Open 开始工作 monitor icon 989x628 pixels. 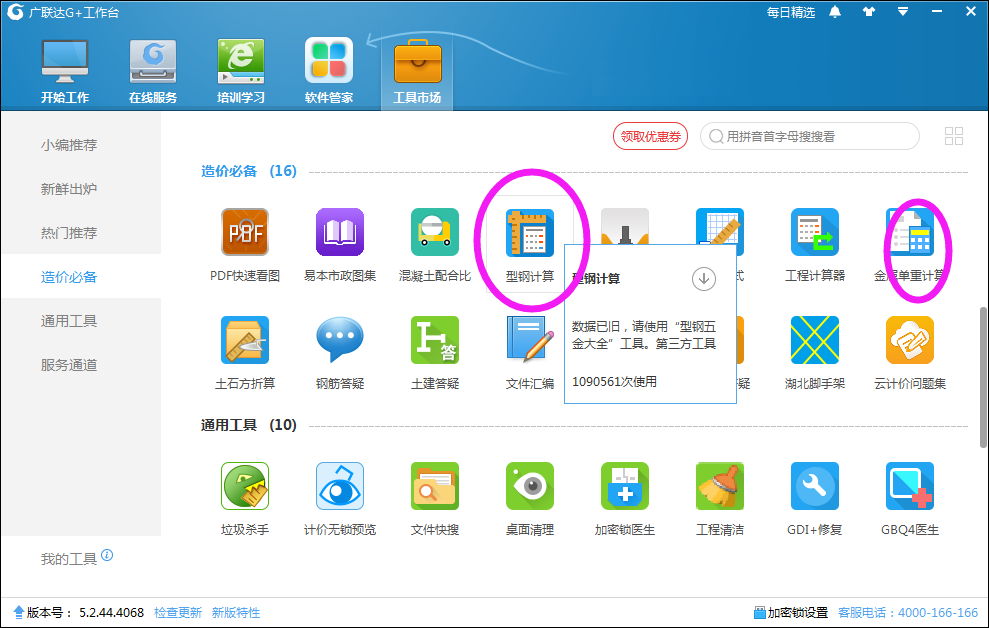click(x=65, y=62)
